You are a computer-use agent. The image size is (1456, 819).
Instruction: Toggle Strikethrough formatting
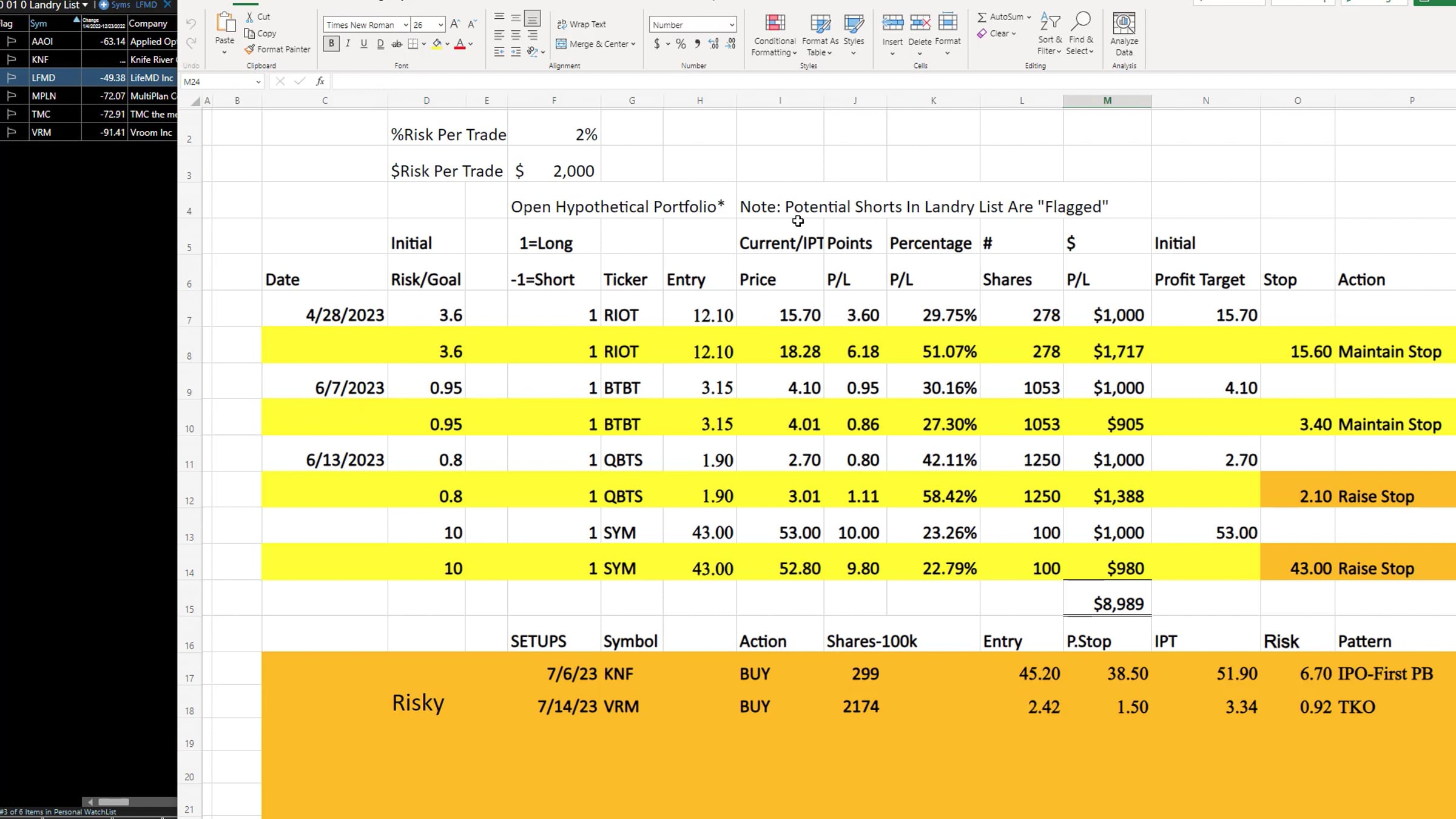coord(397,44)
